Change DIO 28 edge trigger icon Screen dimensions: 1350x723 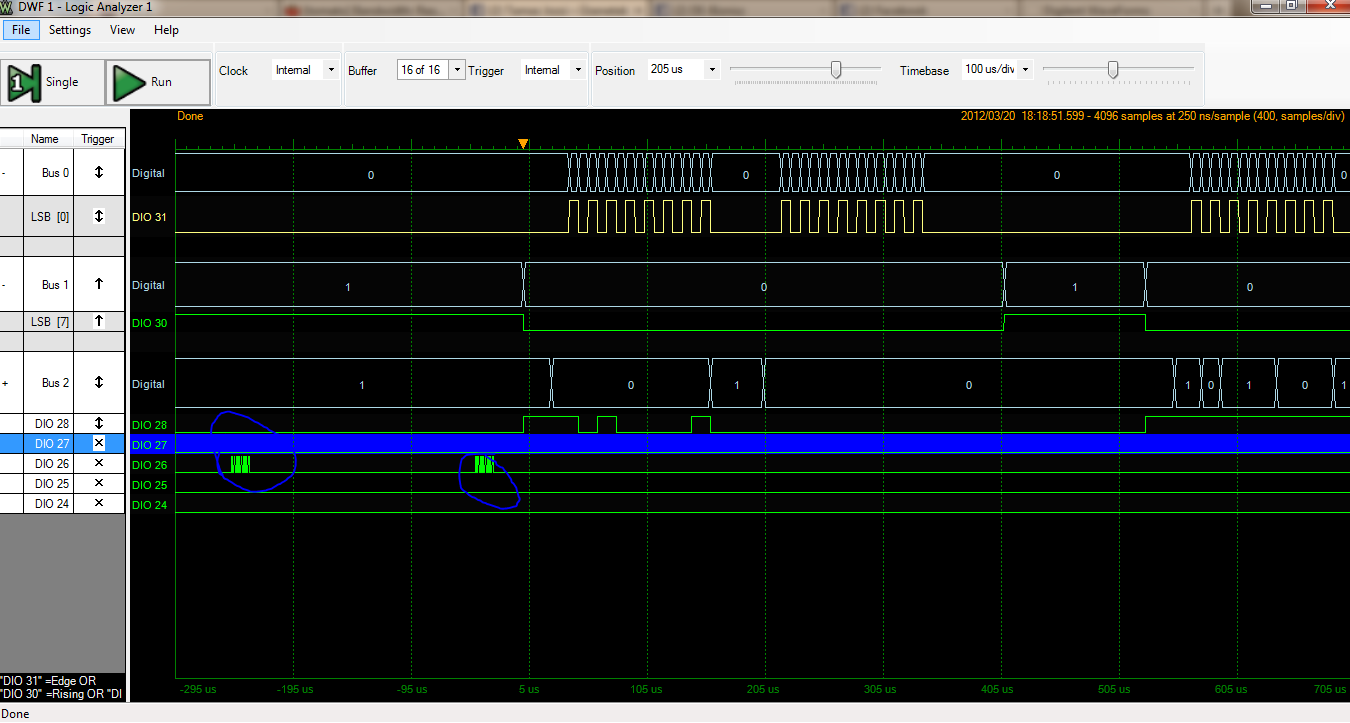coord(99,424)
